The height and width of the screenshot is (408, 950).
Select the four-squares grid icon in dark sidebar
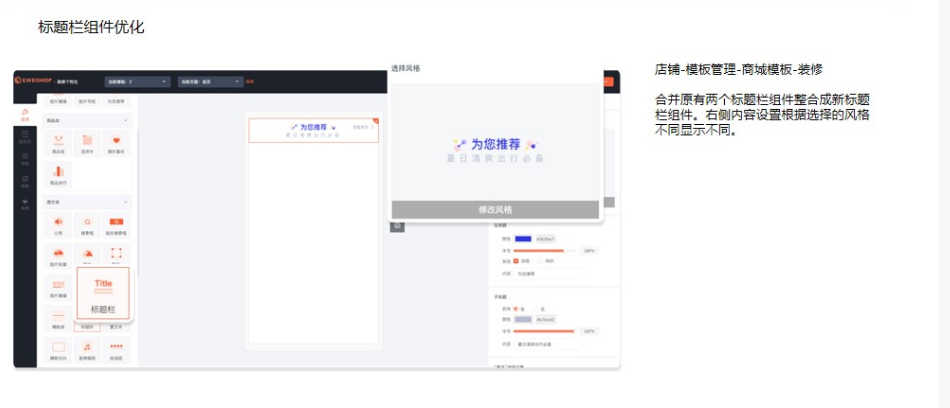coord(25,158)
